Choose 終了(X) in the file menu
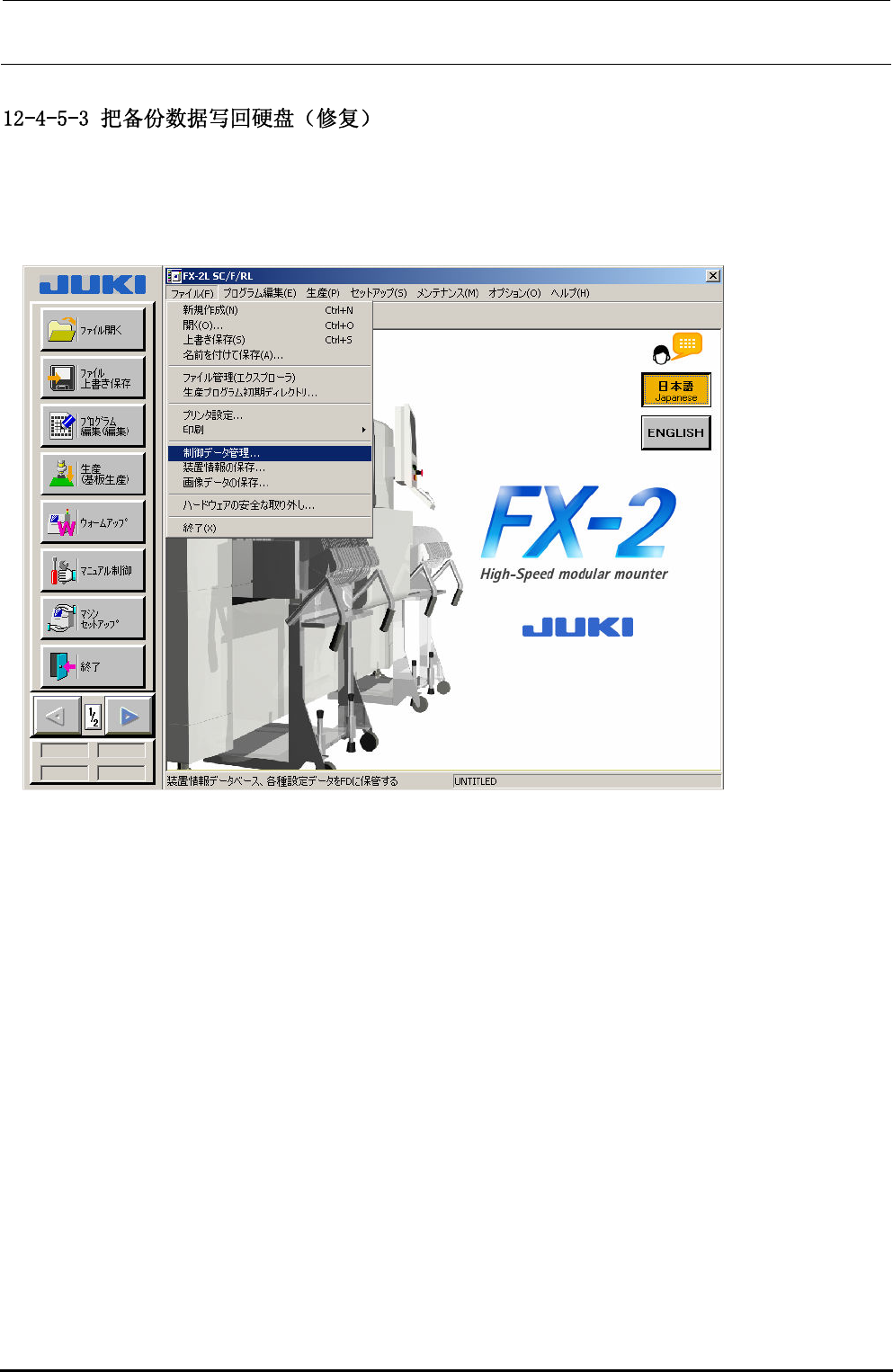 click(270, 528)
